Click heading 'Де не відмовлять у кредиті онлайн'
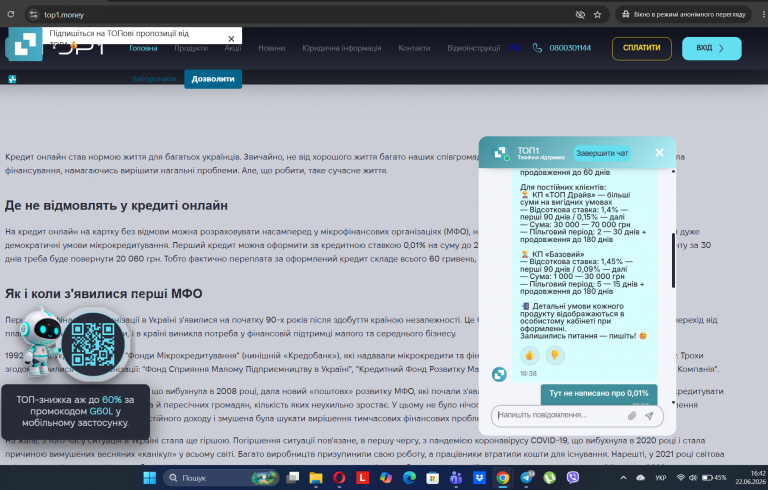Screen dimensions: 768x490 coord(117,205)
